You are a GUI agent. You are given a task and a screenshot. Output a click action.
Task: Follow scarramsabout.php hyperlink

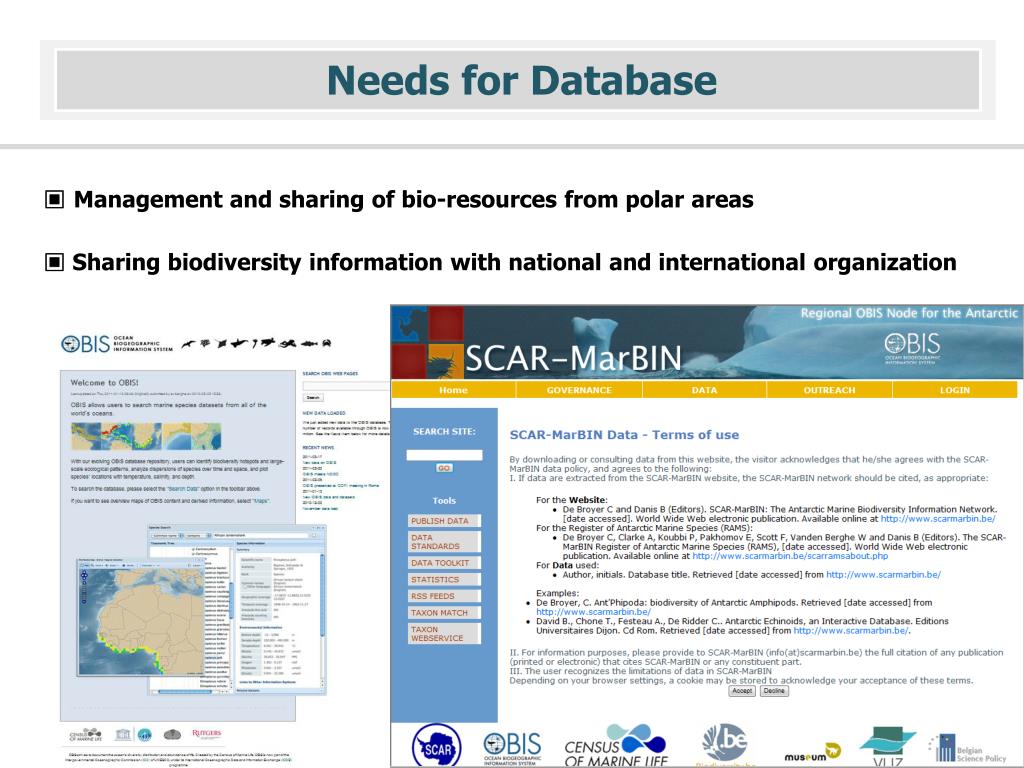tap(790, 556)
